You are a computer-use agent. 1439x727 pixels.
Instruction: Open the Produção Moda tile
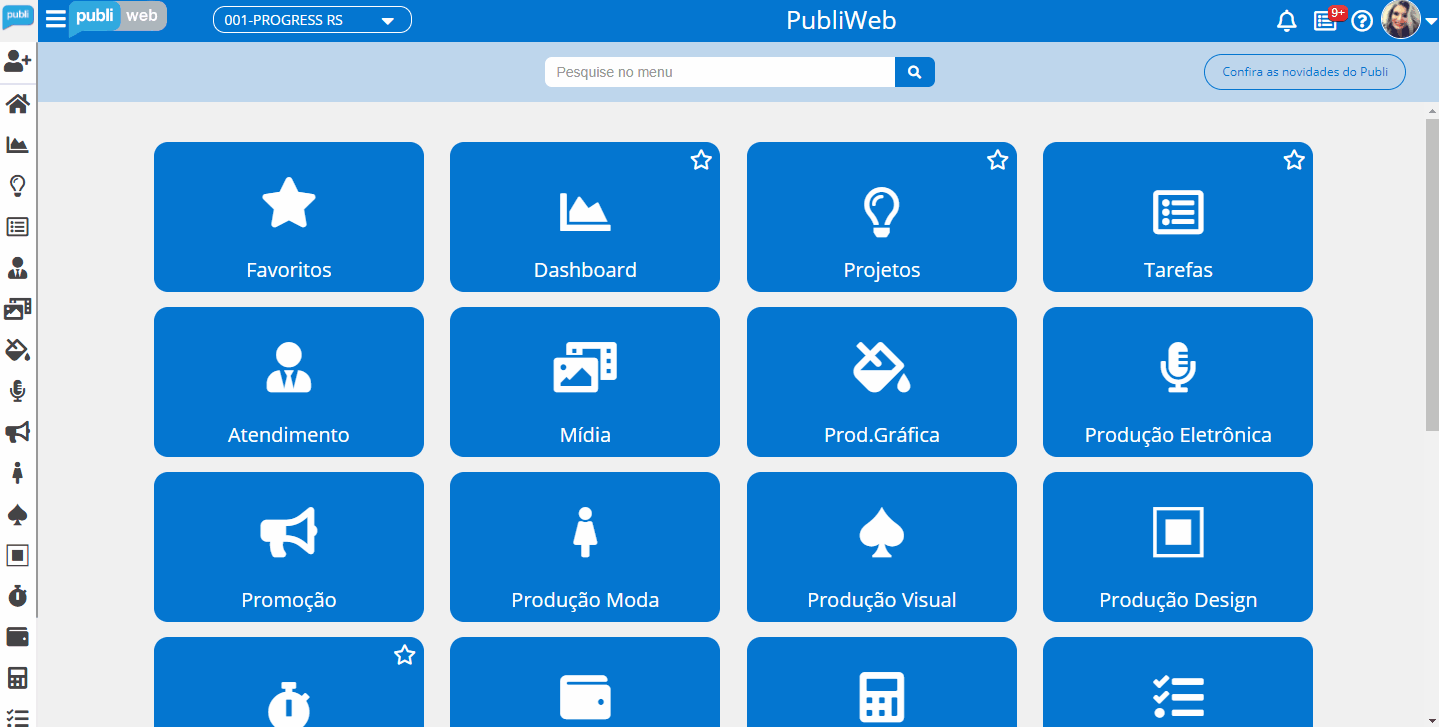click(585, 547)
